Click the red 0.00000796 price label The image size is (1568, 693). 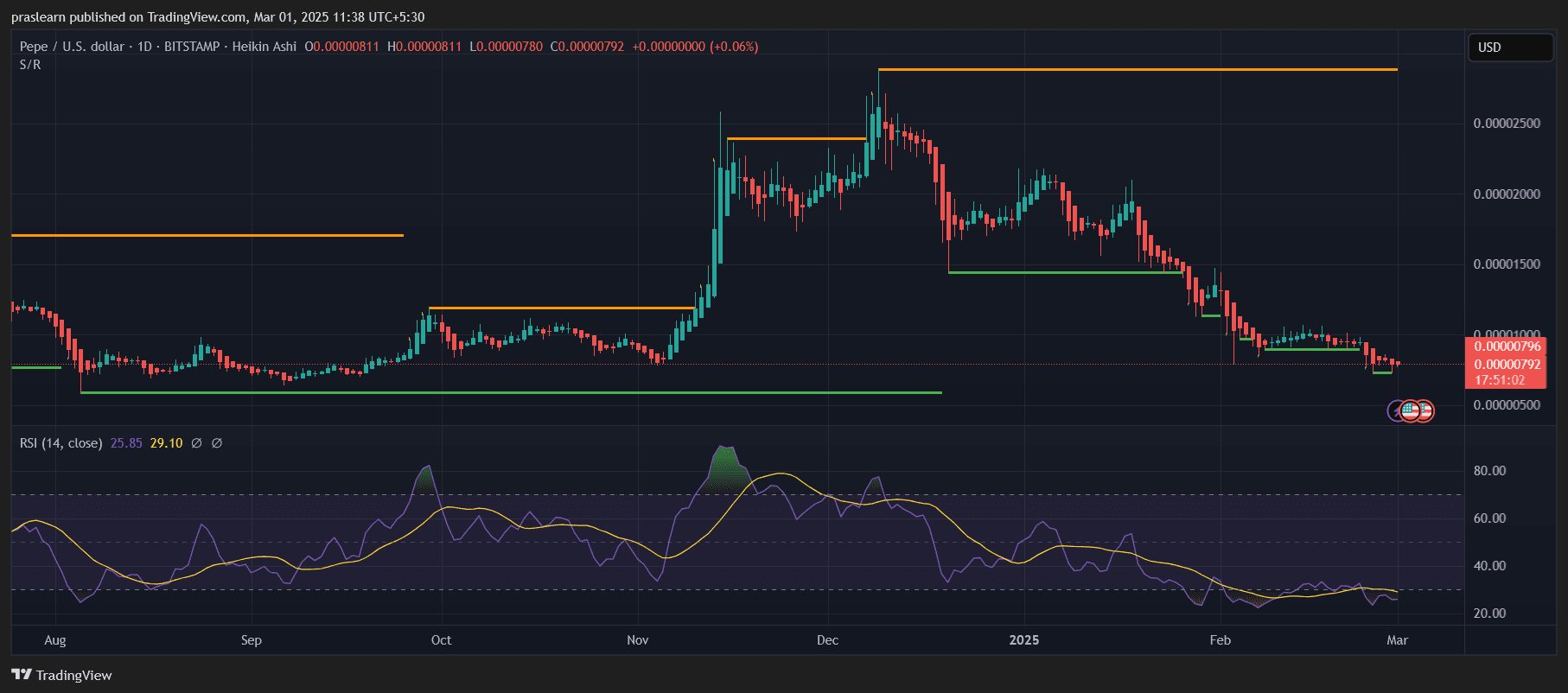[x=1507, y=346]
